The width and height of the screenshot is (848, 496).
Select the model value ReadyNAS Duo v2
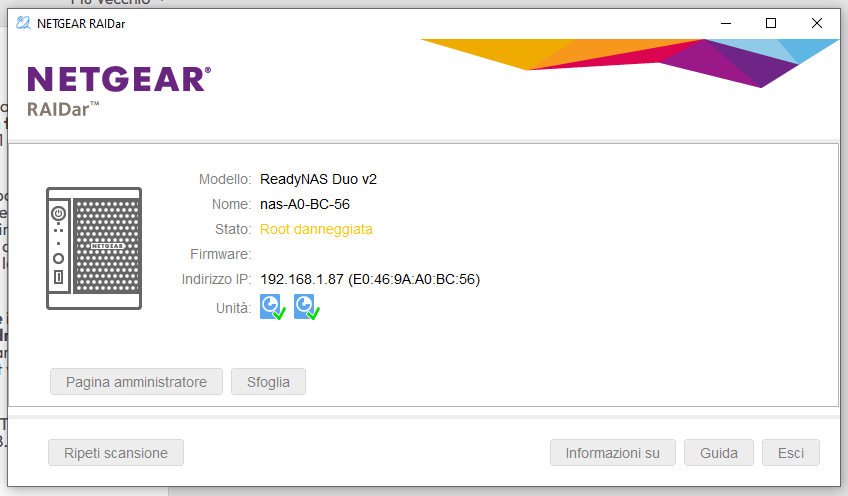(319, 179)
